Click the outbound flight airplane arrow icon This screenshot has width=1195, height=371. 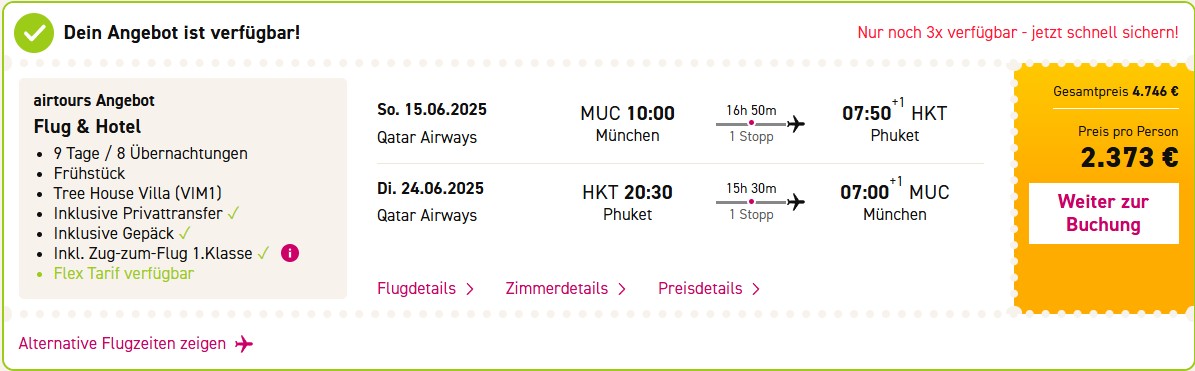(x=796, y=123)
